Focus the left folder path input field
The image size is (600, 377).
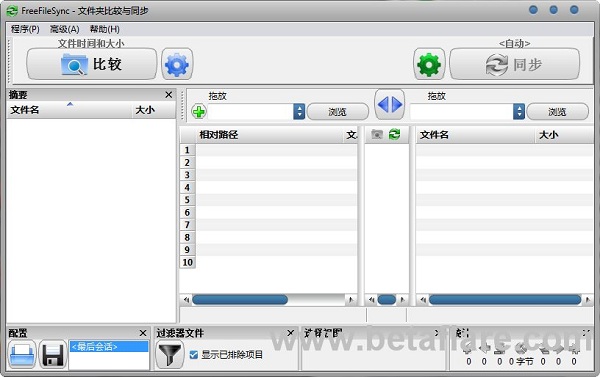[x=251, y=111]
